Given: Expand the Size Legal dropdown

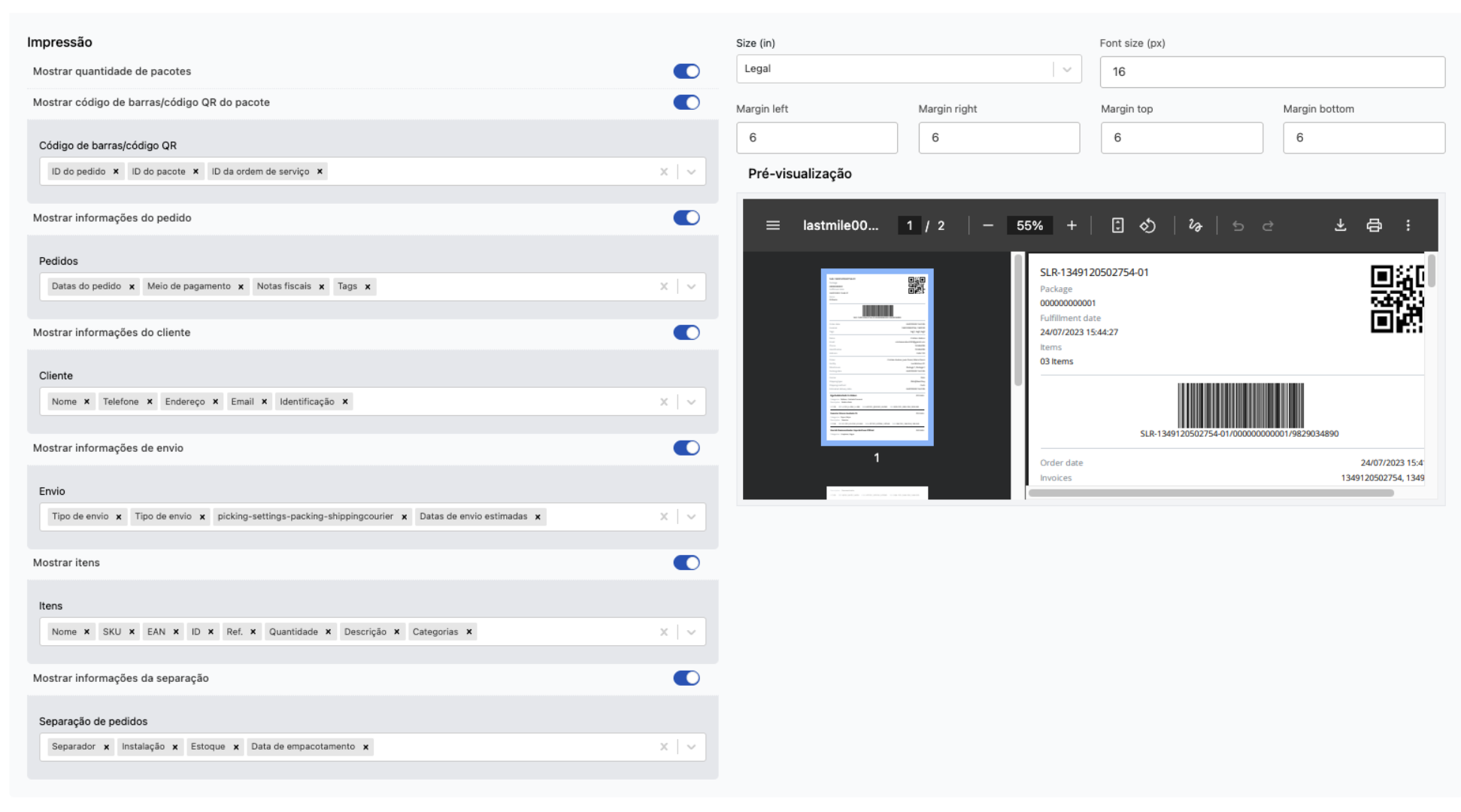Looking at the screenshot, I should point(1066,69).
